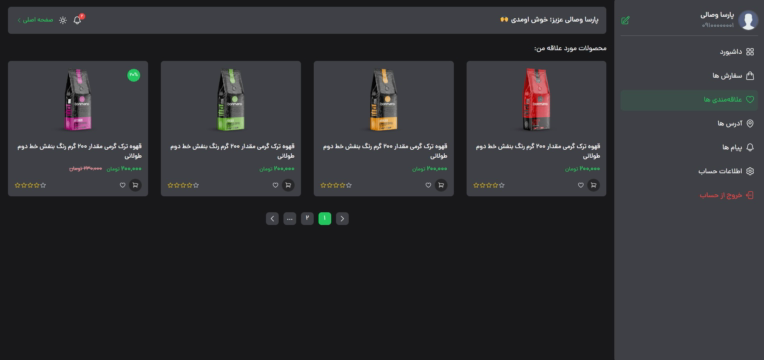
Task: Click the logout door icon
Action: click(x=750, y=195)
